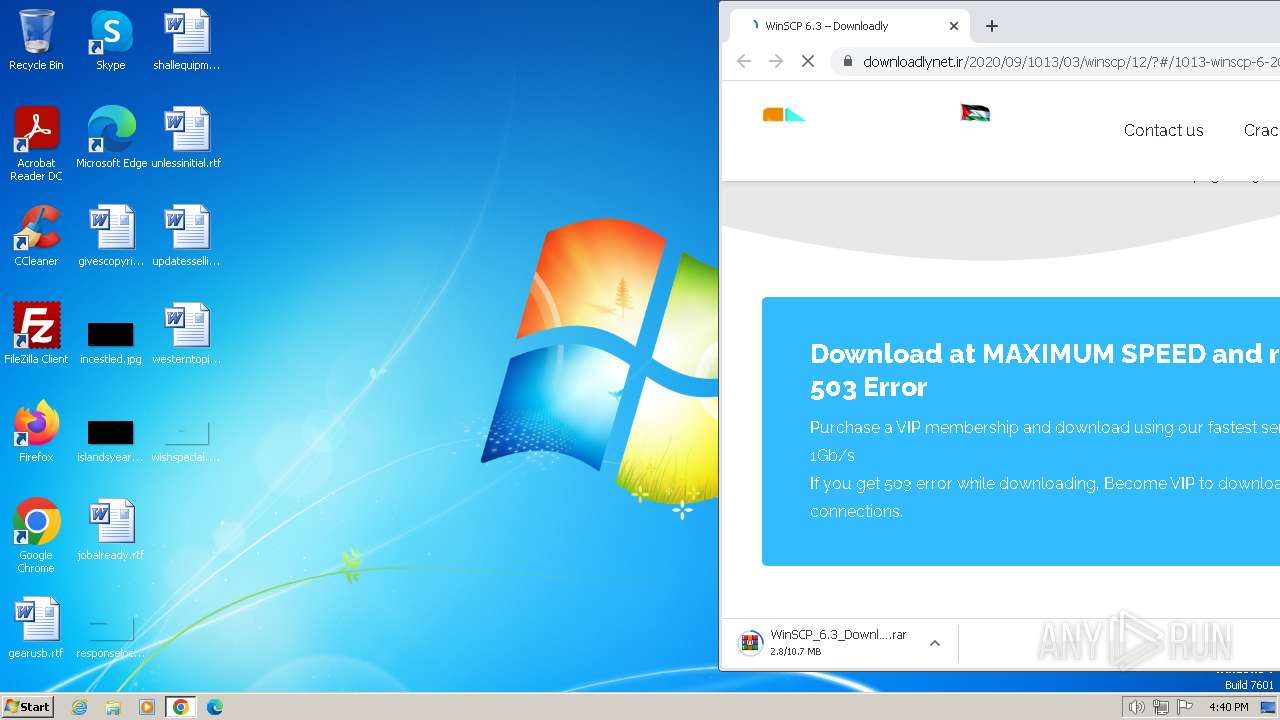Open Windows Media Player taskbar icon
The height and width of the screenshot is (720, 1280).
(147, 707)
